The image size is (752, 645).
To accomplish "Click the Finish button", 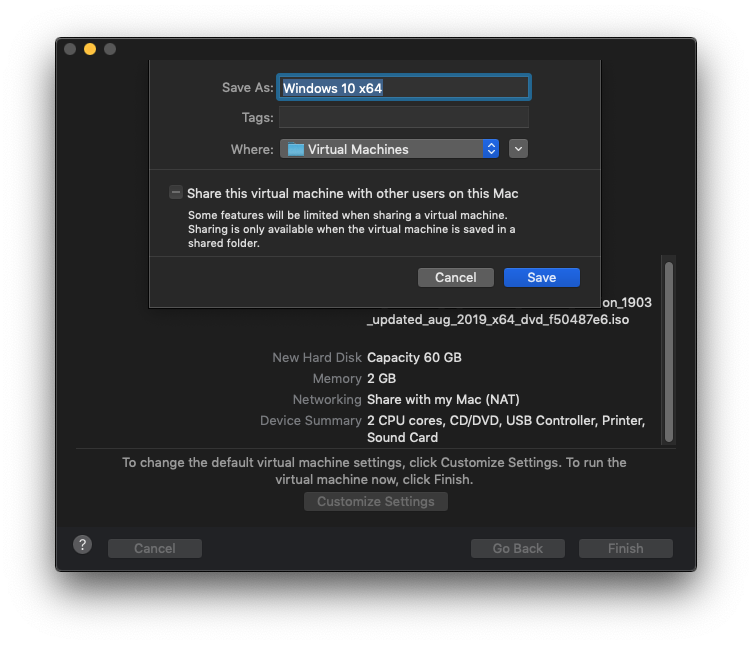I will tap(625, 548).
